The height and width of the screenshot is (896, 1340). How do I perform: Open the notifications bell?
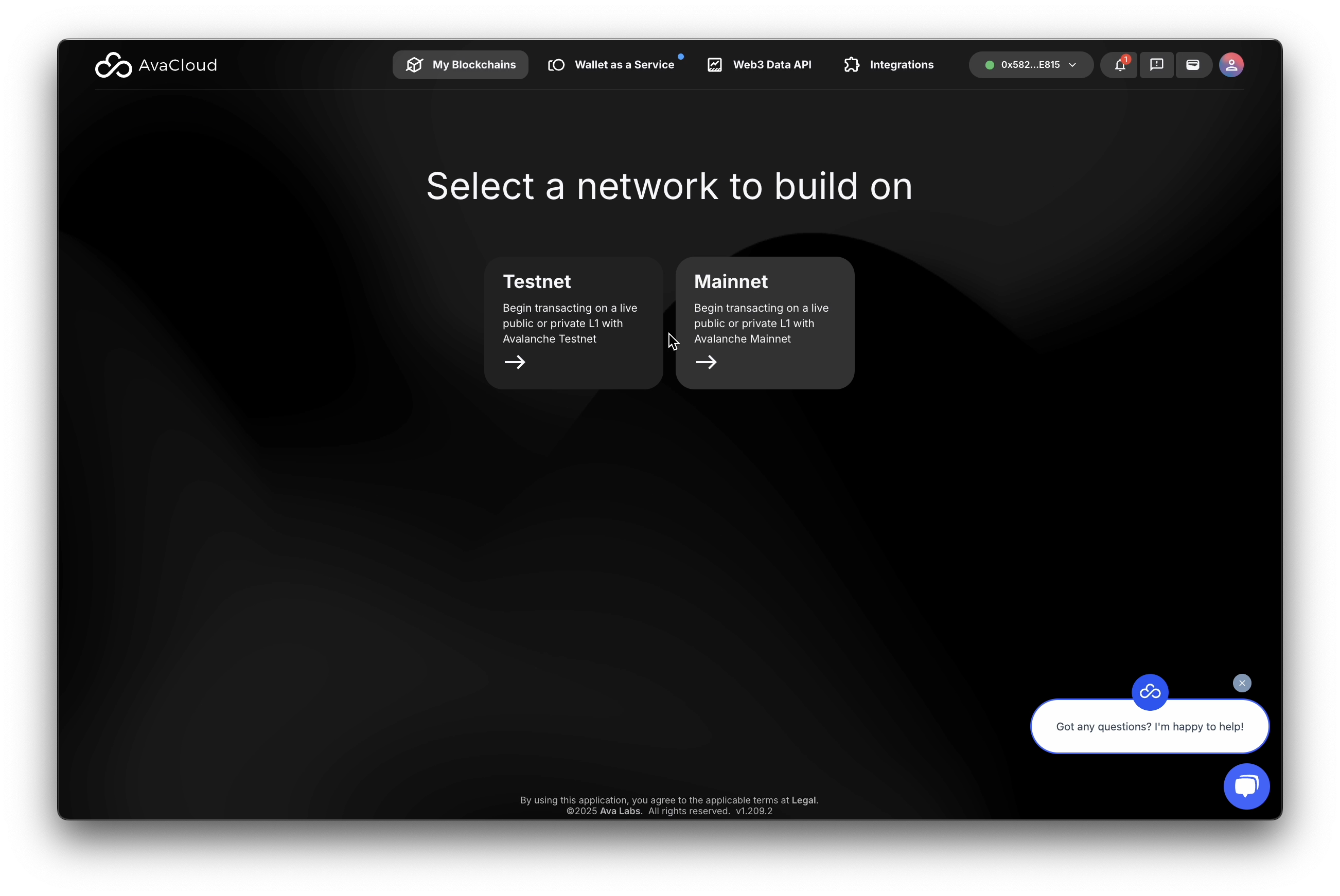(1119, 65)
